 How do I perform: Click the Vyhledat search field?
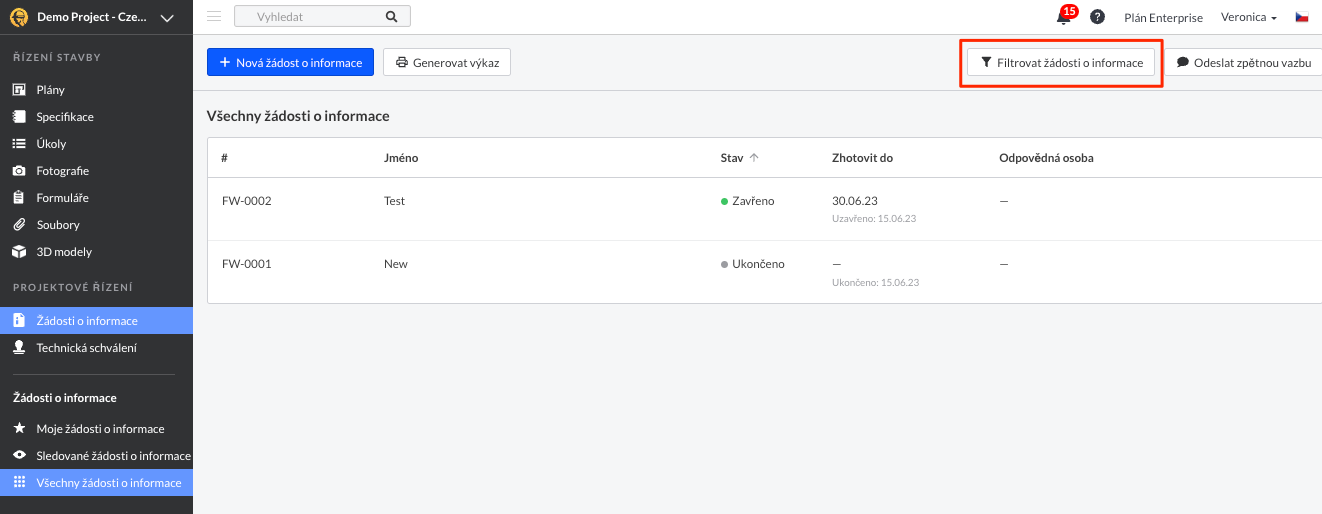point(310,17)
